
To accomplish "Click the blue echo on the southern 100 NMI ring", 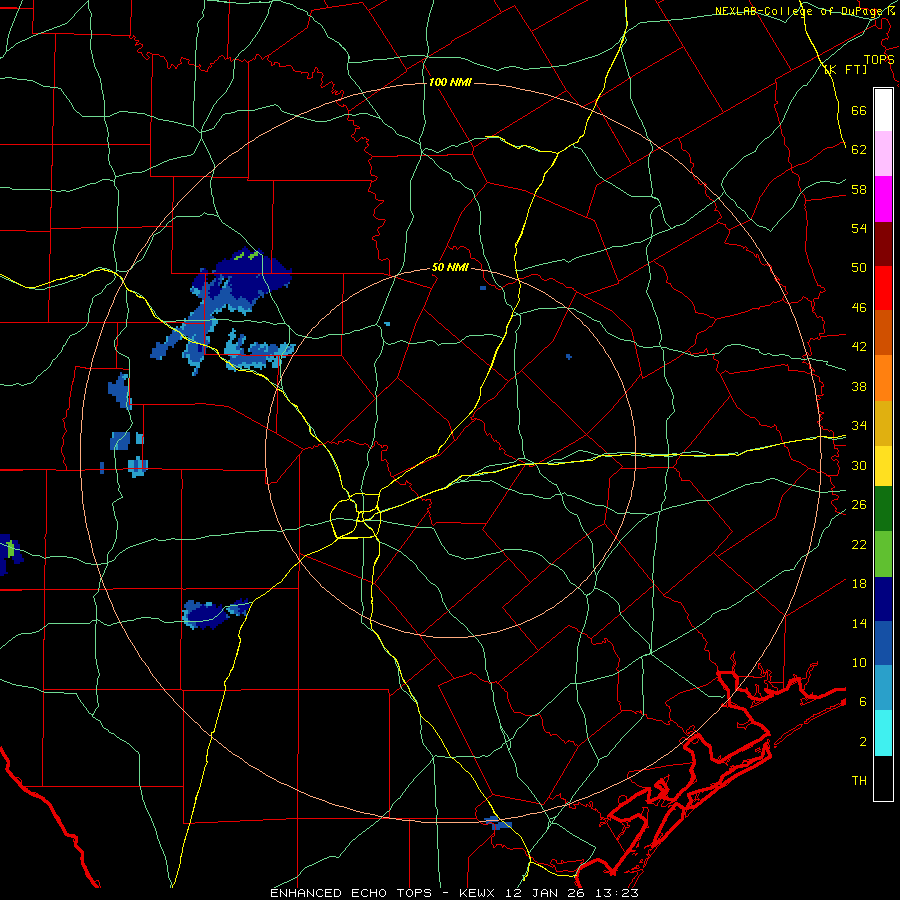I will coord(498,823).
